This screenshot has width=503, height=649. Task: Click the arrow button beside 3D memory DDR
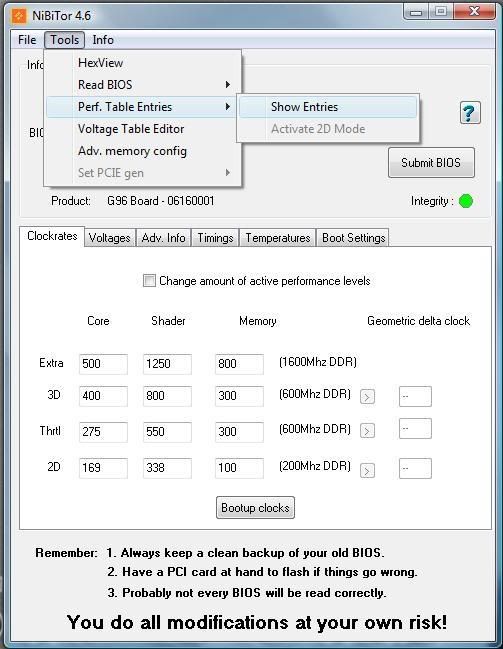click(367, 397)
